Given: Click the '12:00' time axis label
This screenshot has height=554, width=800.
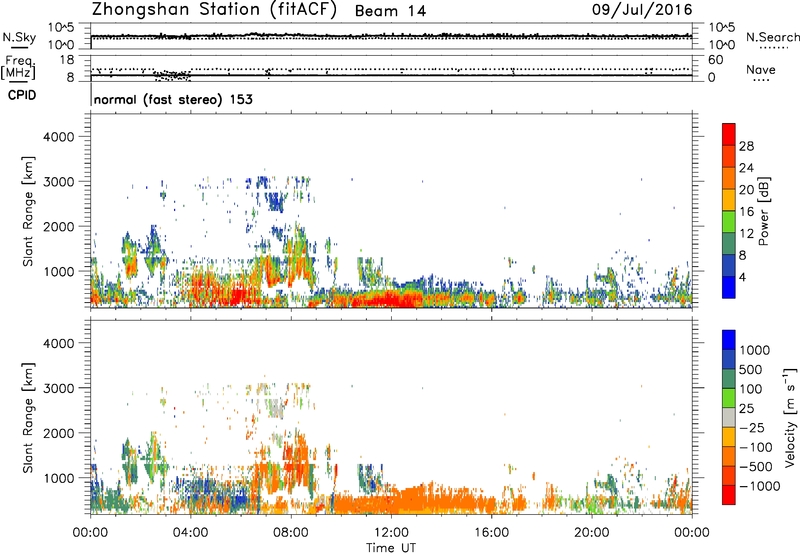Looking at the screenshot, I should (x=391, y=533).
